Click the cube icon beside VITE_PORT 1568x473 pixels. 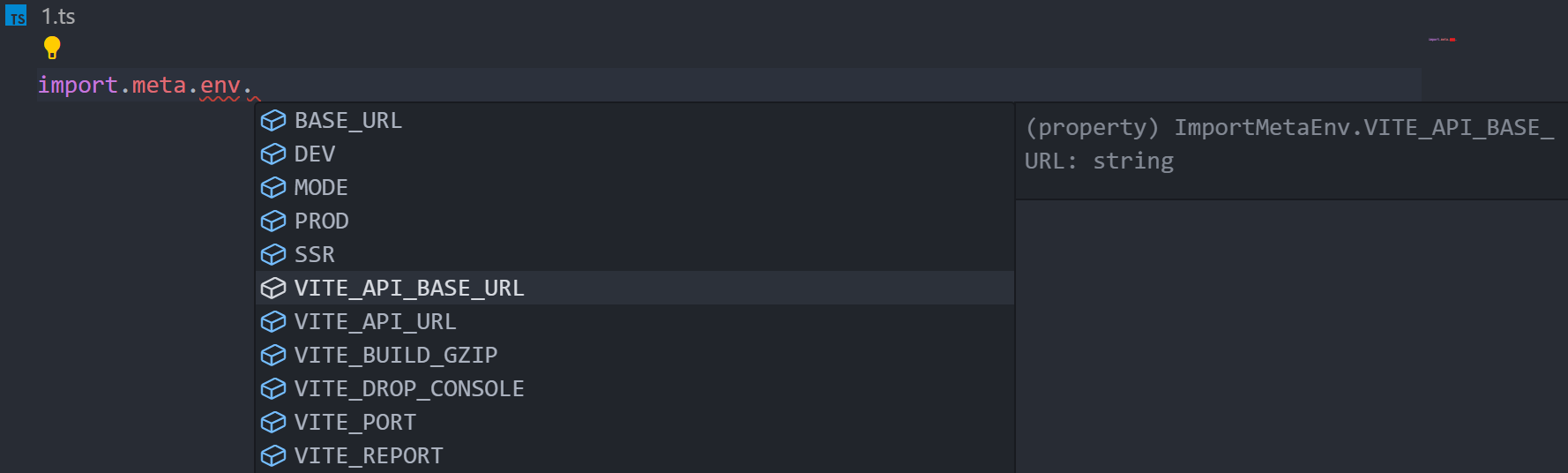[x=273, y=422]
